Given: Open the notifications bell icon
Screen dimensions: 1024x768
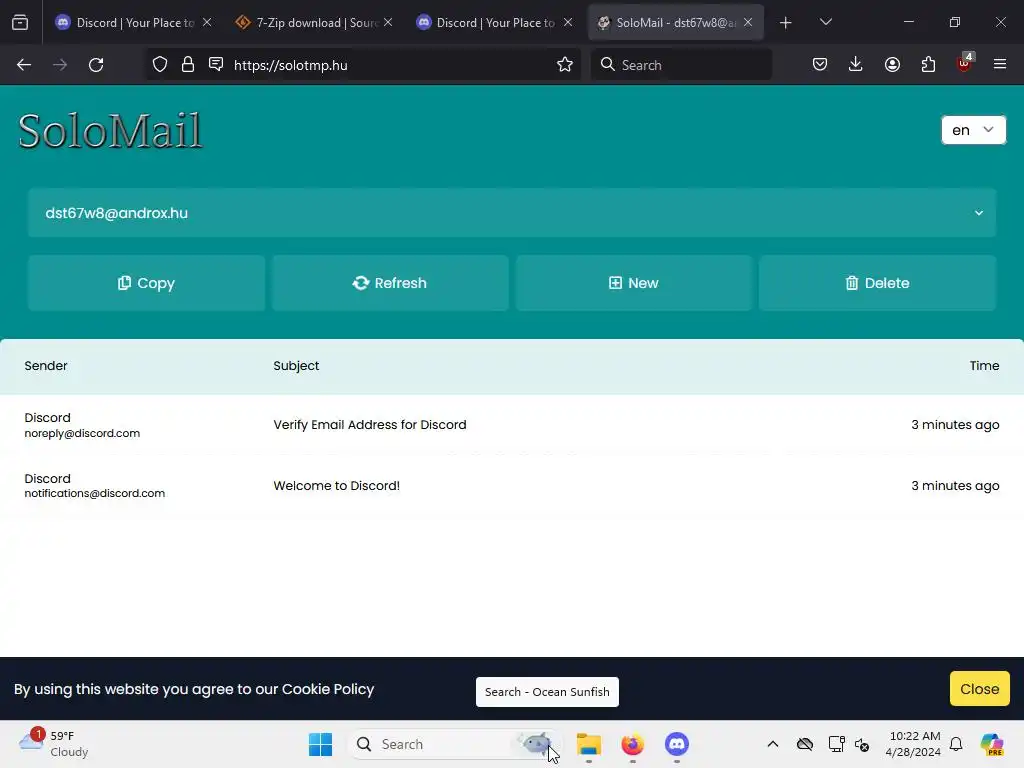Looking at the screenshot, I should (956, 744).
